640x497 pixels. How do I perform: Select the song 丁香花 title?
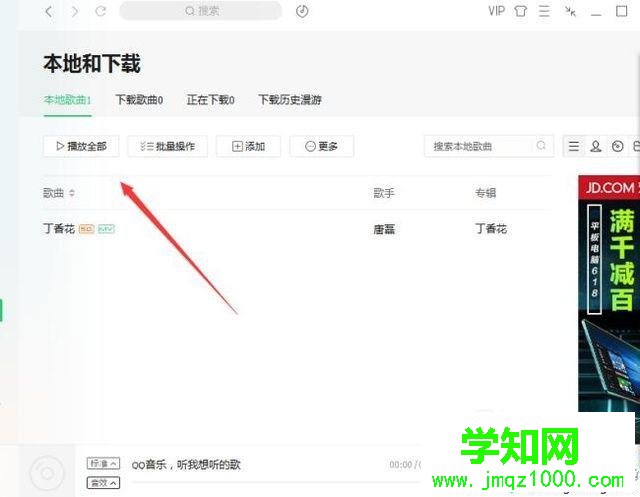pos(59,229)
